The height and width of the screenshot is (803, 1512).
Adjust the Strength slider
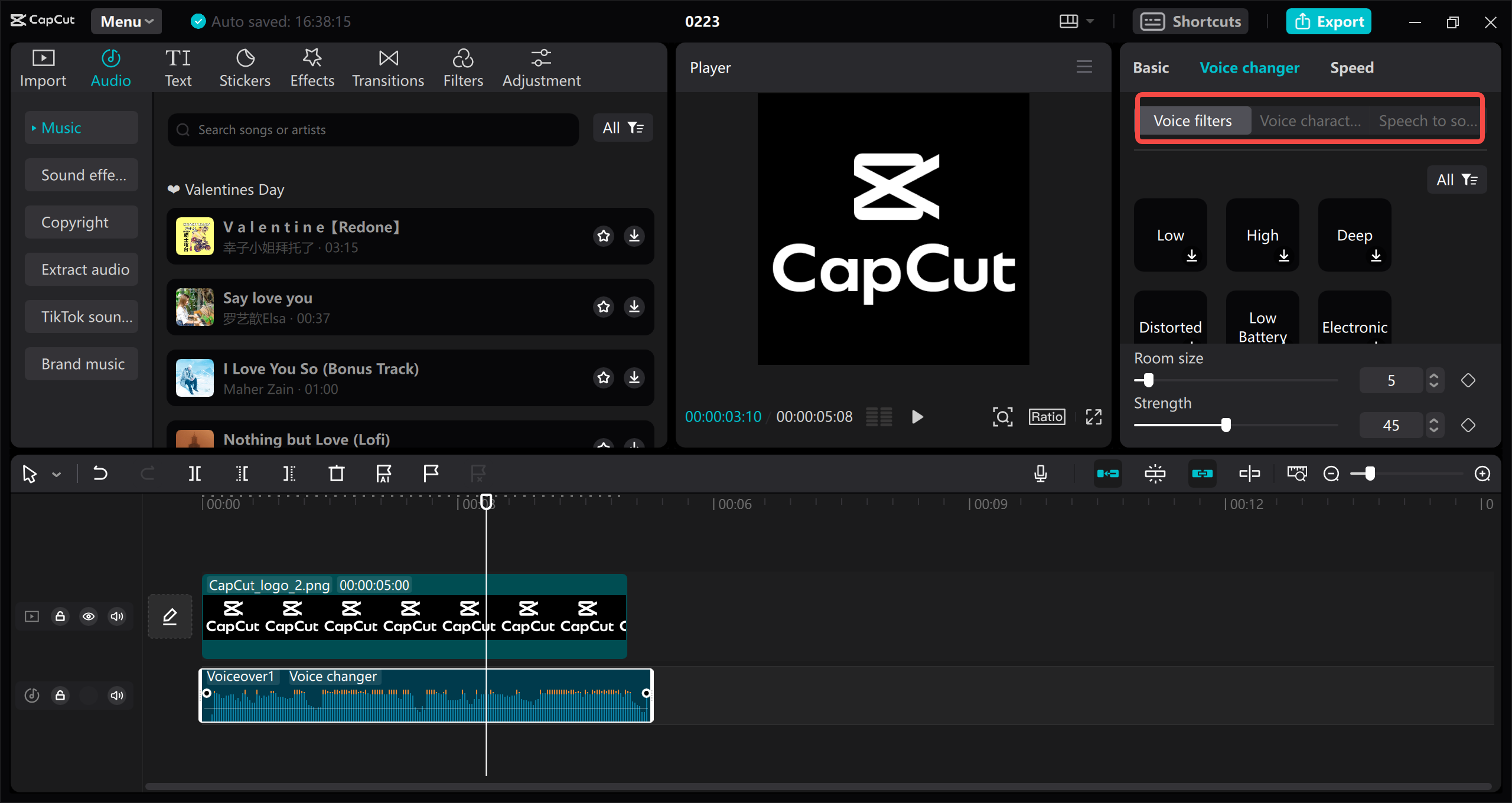click(1227, 425)
